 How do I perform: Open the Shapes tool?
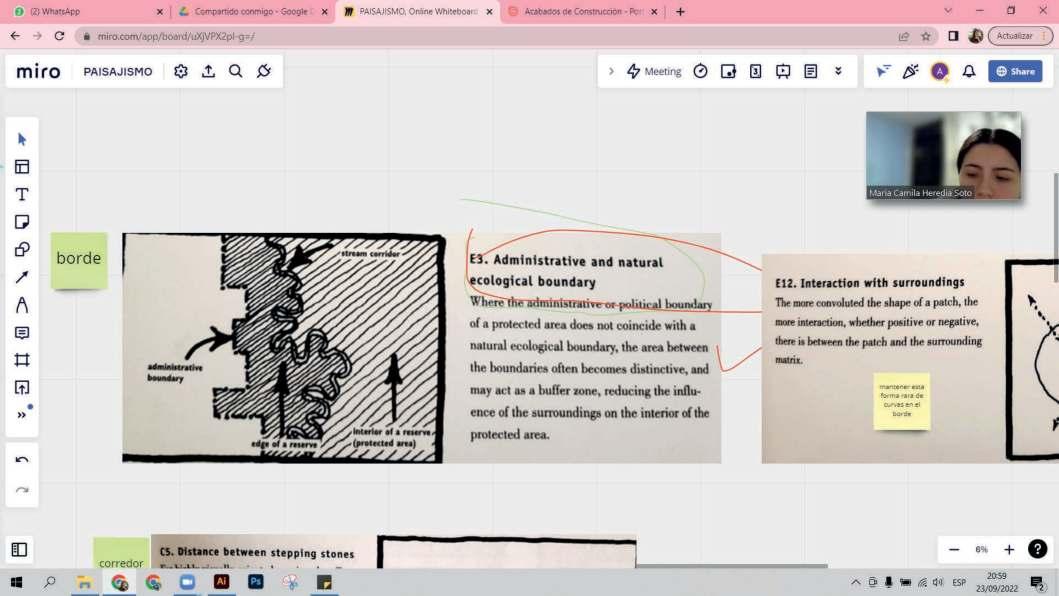[22, 250]
